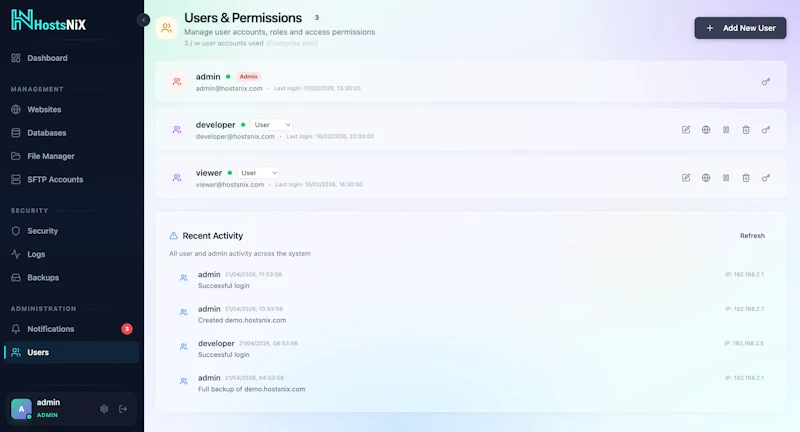Go to Databases

(71, 133)
